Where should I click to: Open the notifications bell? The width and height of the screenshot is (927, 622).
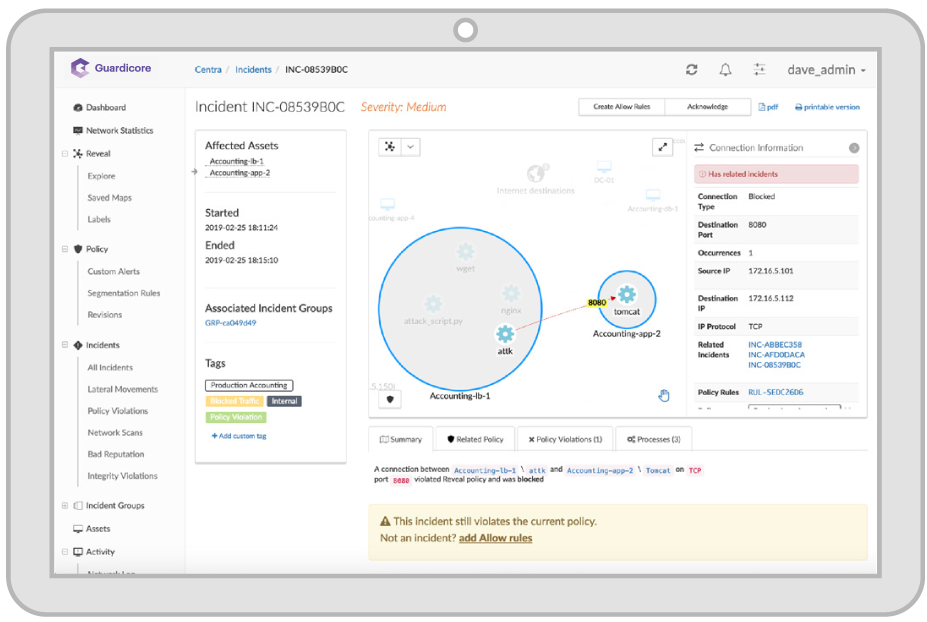[x=725, y=70]
